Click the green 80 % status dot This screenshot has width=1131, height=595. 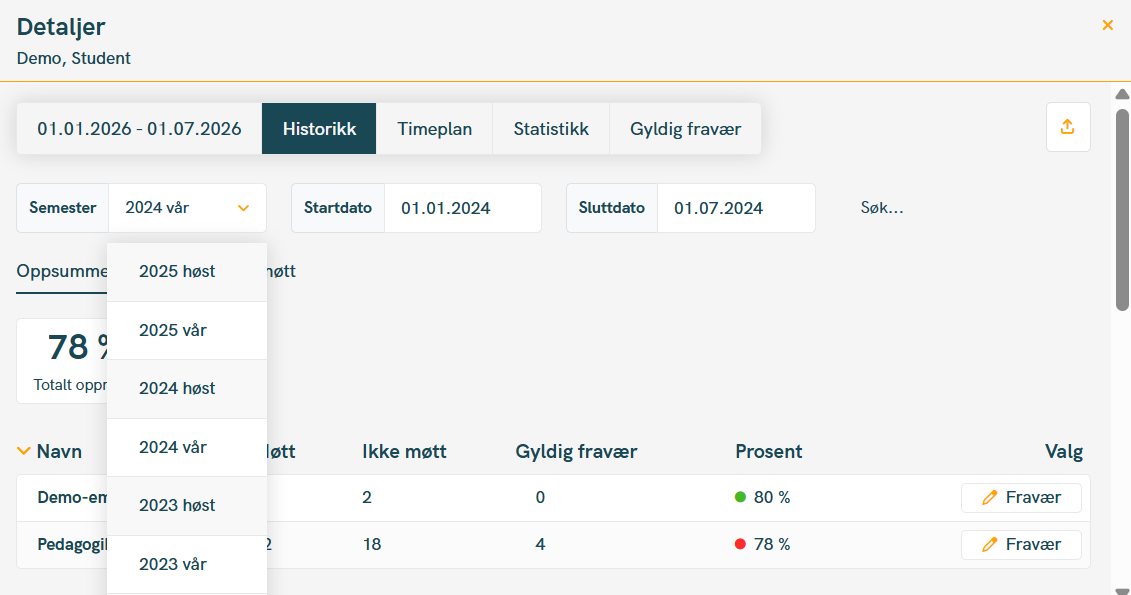point(740,497)
